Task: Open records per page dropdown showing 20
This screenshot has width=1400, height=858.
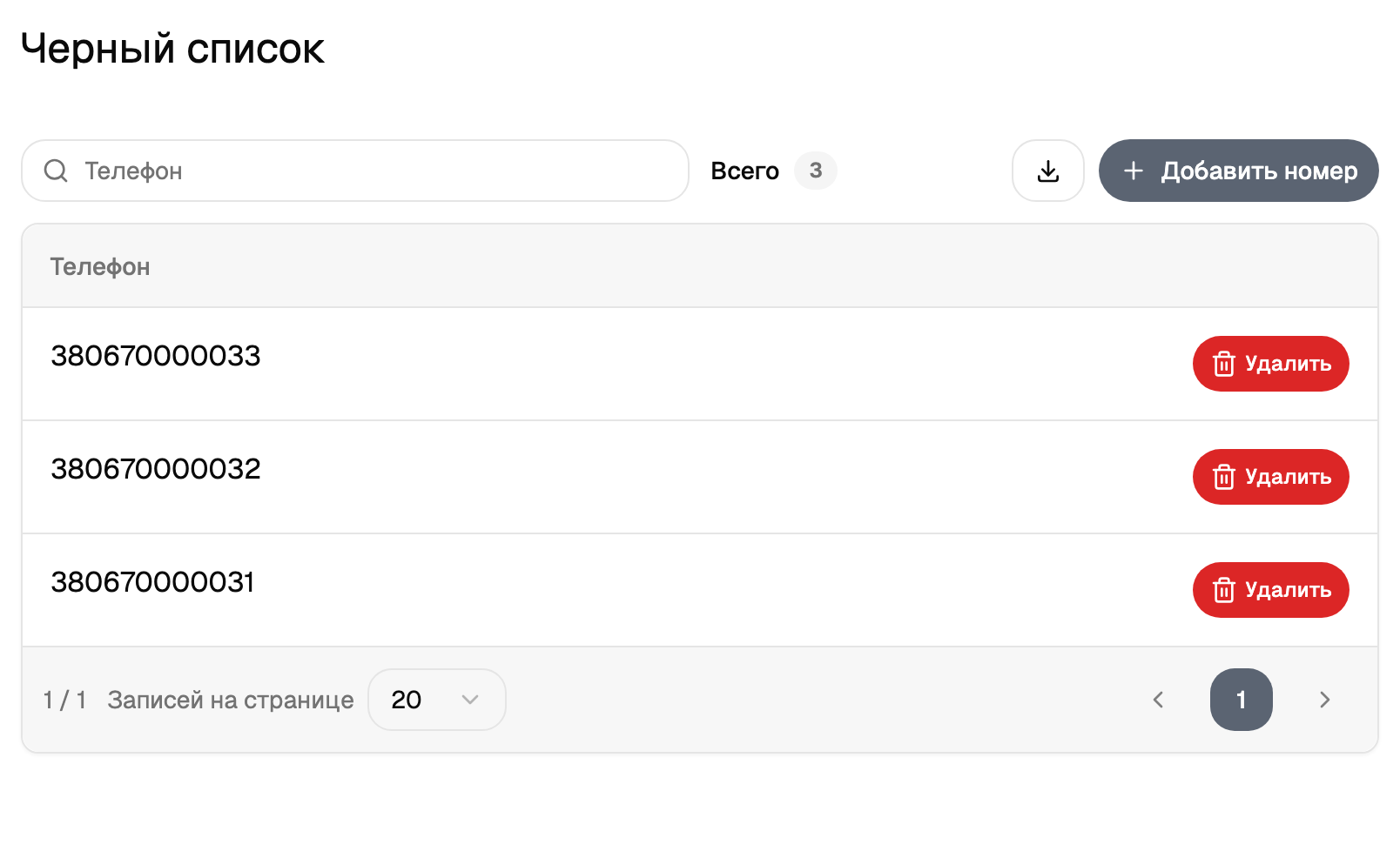Action: click(437, 700)
